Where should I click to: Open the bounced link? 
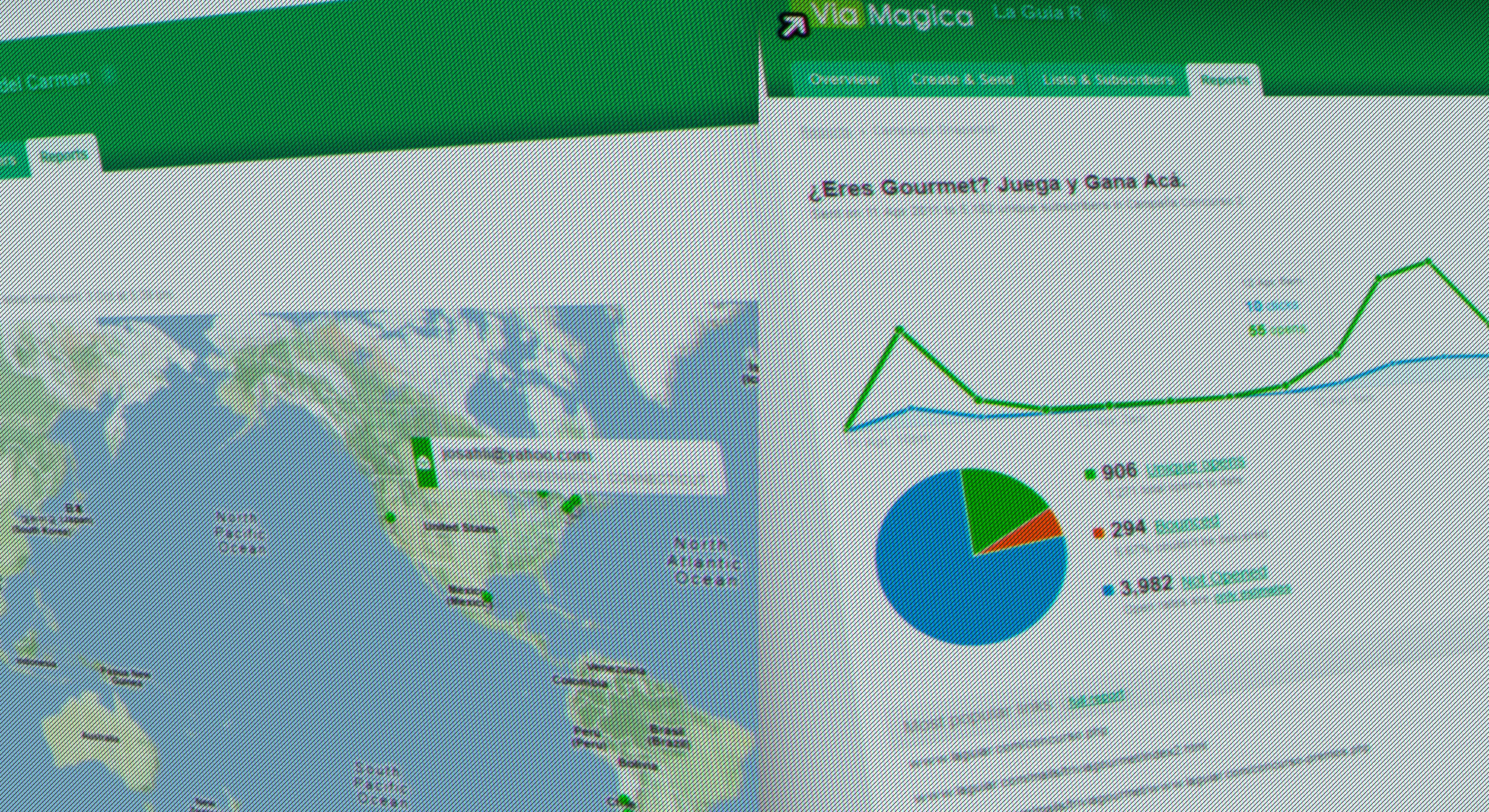[x=1186, y=523]
